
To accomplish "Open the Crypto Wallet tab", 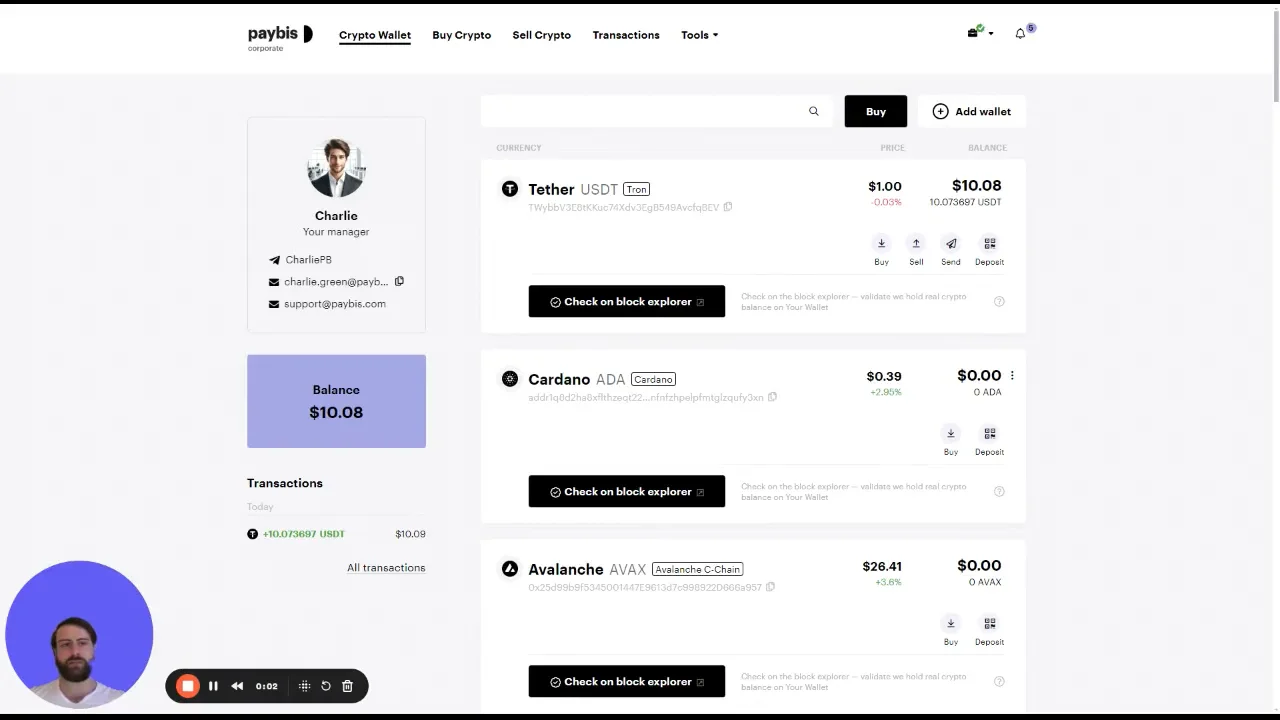I will click(x=375, y=35).
